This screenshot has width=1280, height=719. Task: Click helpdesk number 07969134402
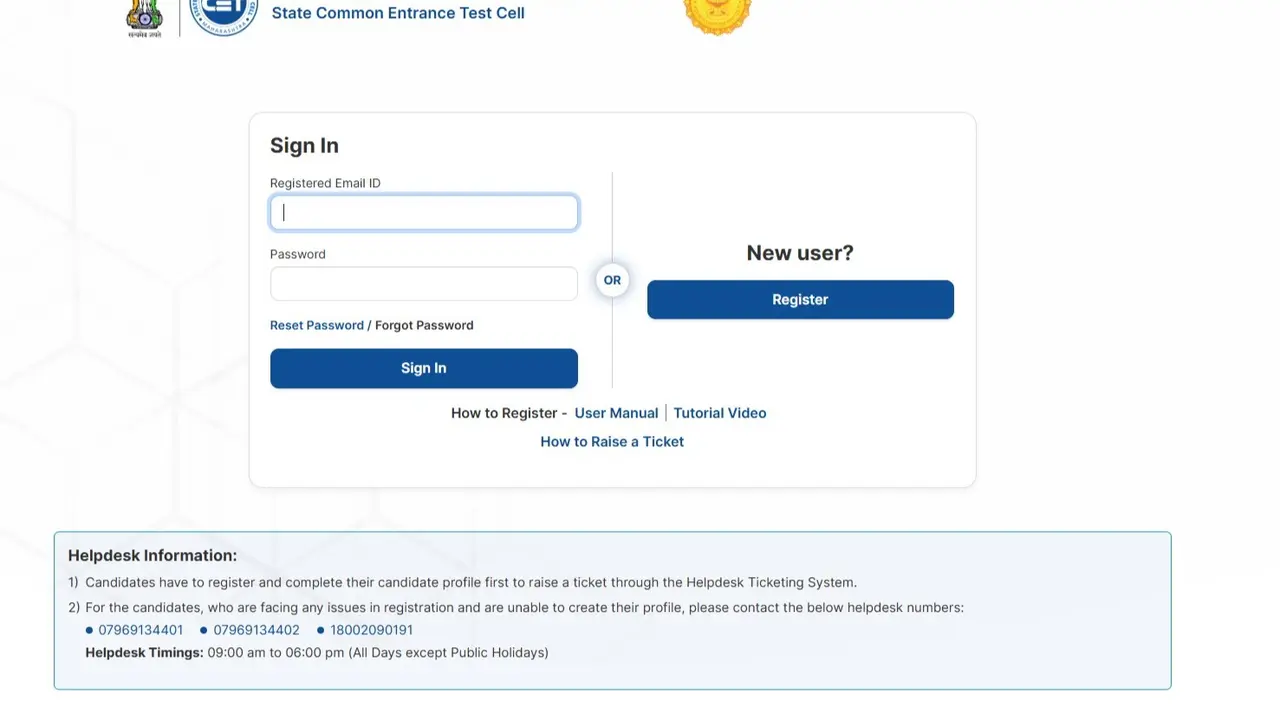point(256,630)
